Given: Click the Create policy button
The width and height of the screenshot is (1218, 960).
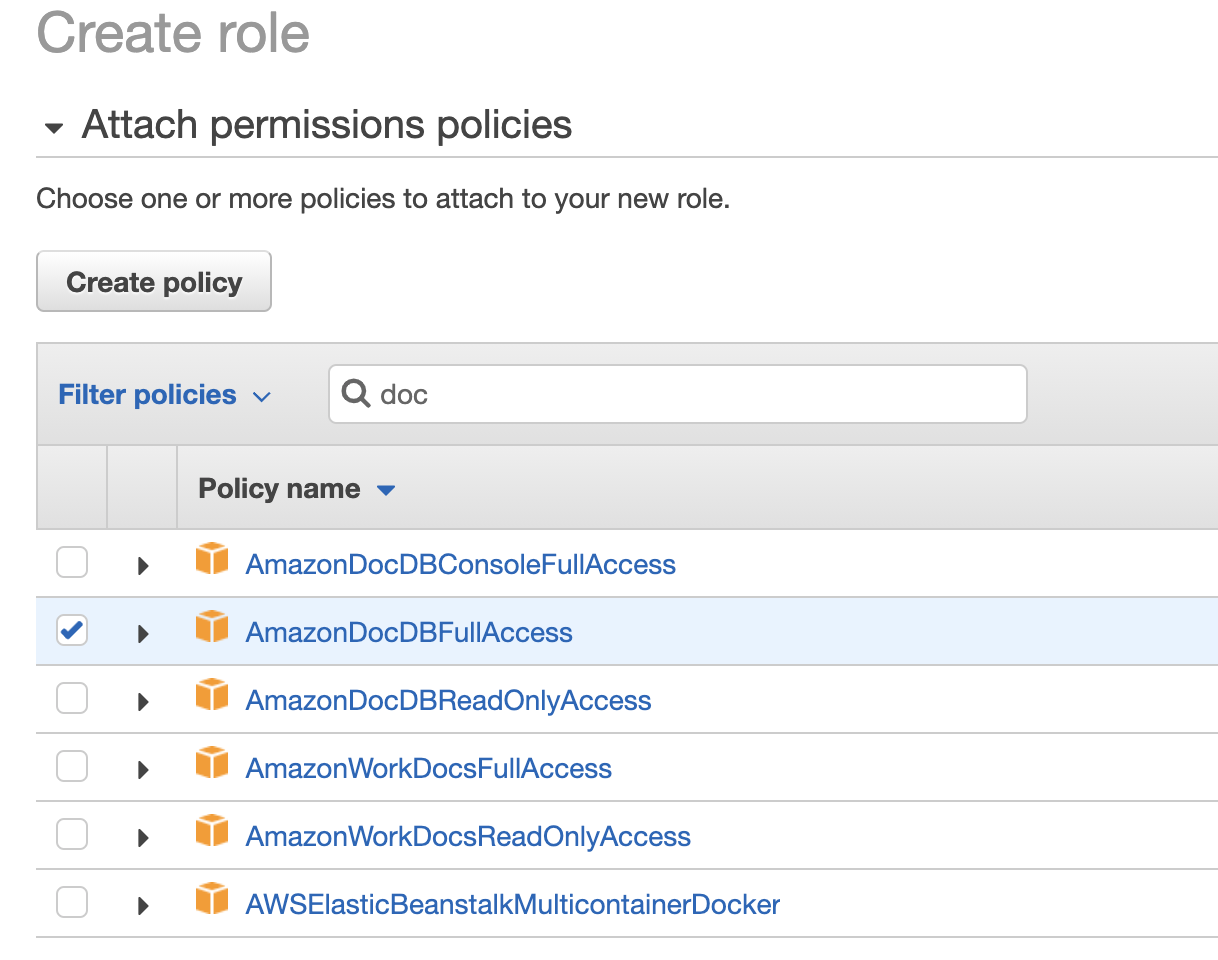Looking at the screenshot, I should coord(154,282).
